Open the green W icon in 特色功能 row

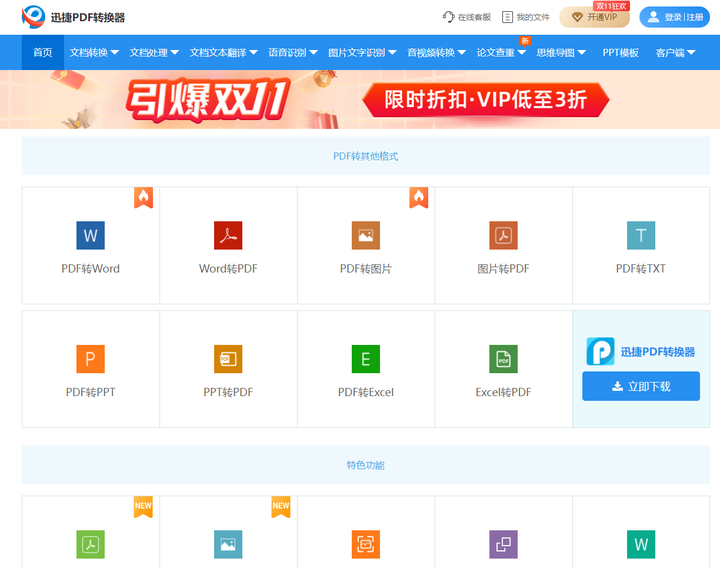(x=641, y=544)
